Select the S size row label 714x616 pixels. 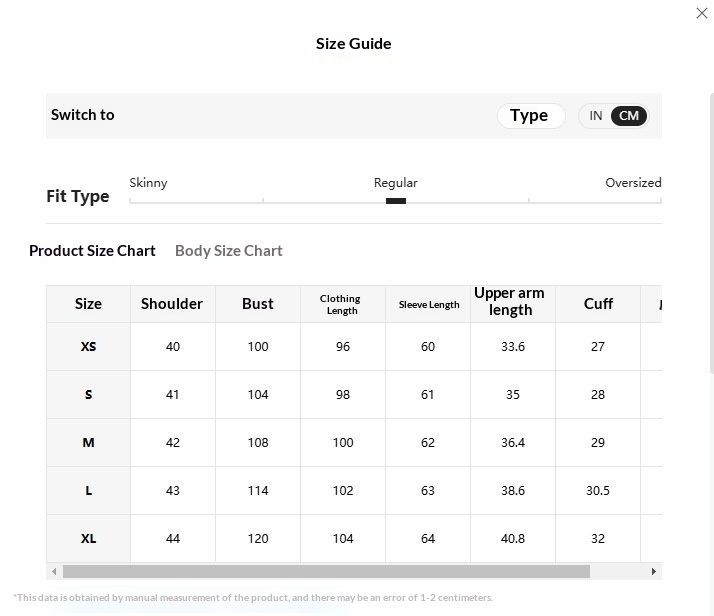coord(88,395)
